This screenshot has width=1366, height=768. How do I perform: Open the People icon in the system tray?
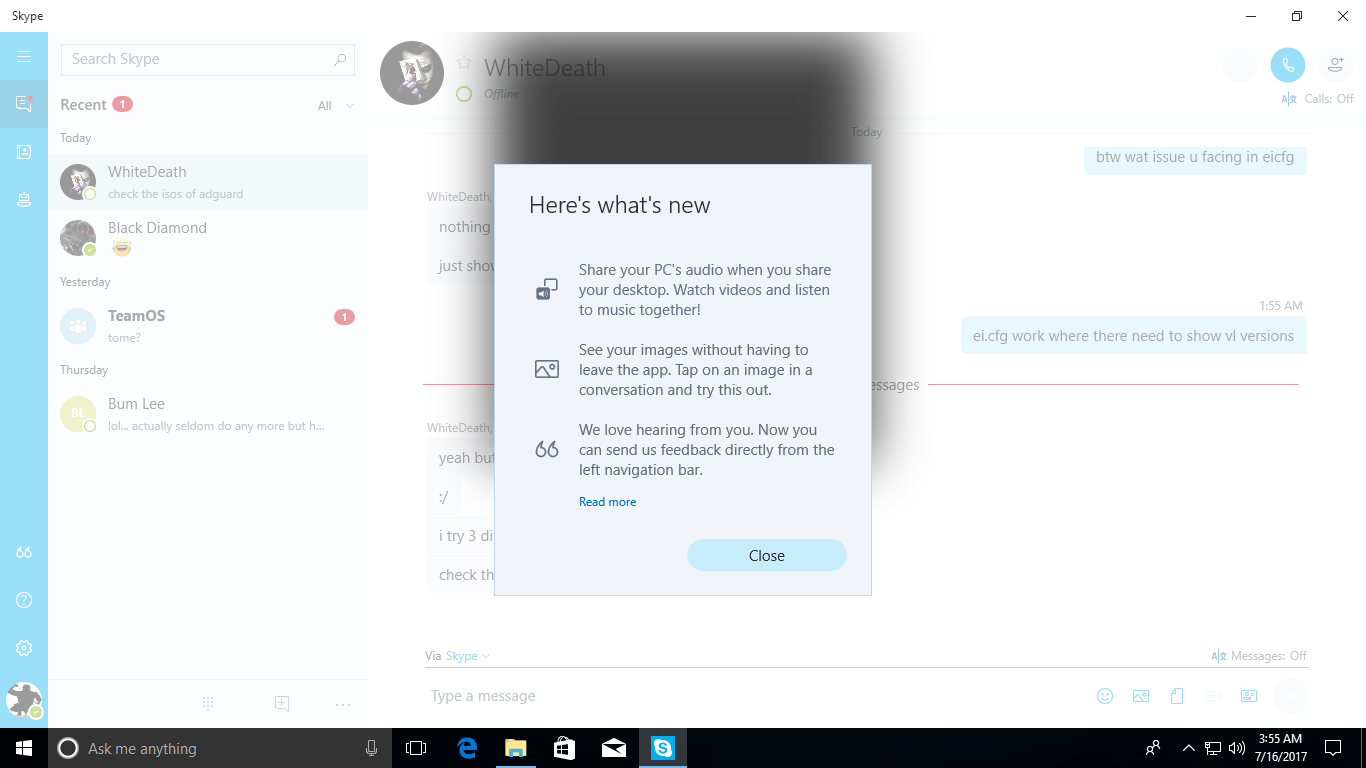[1153, 748]
